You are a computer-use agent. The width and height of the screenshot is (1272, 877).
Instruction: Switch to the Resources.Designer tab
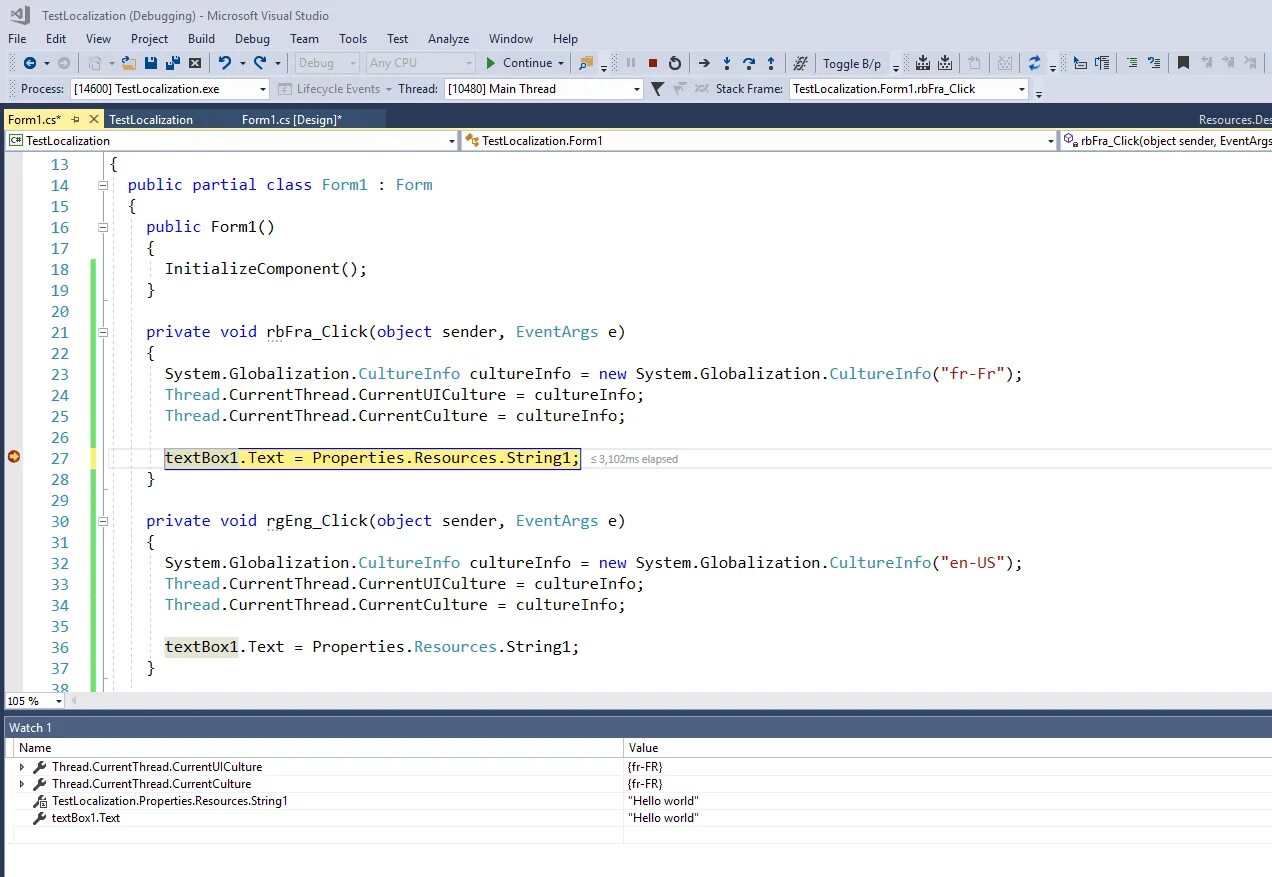[x=1234, y=119]
